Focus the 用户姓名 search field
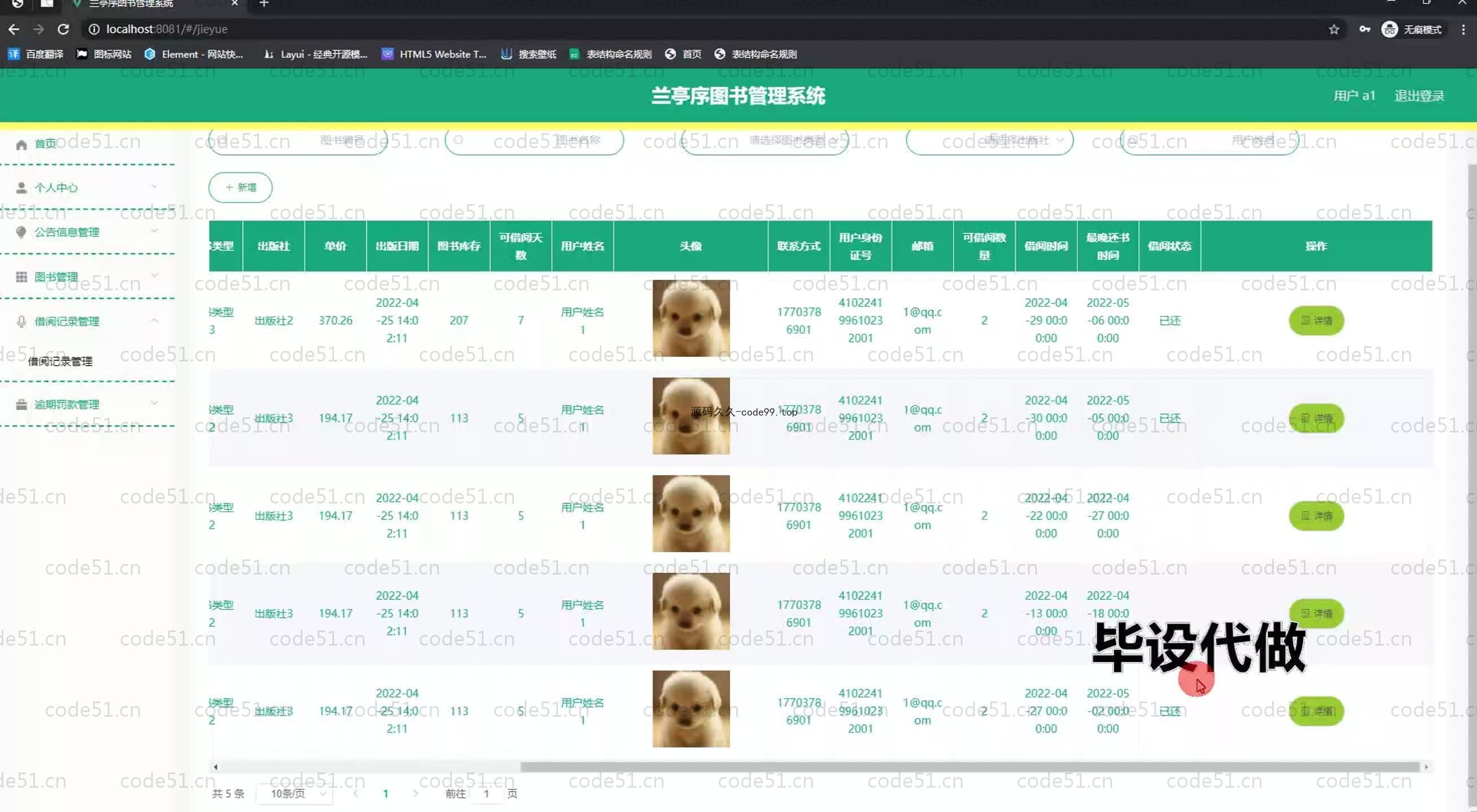This screenshot has height=812, width=1477. [x=1209, y=141]
